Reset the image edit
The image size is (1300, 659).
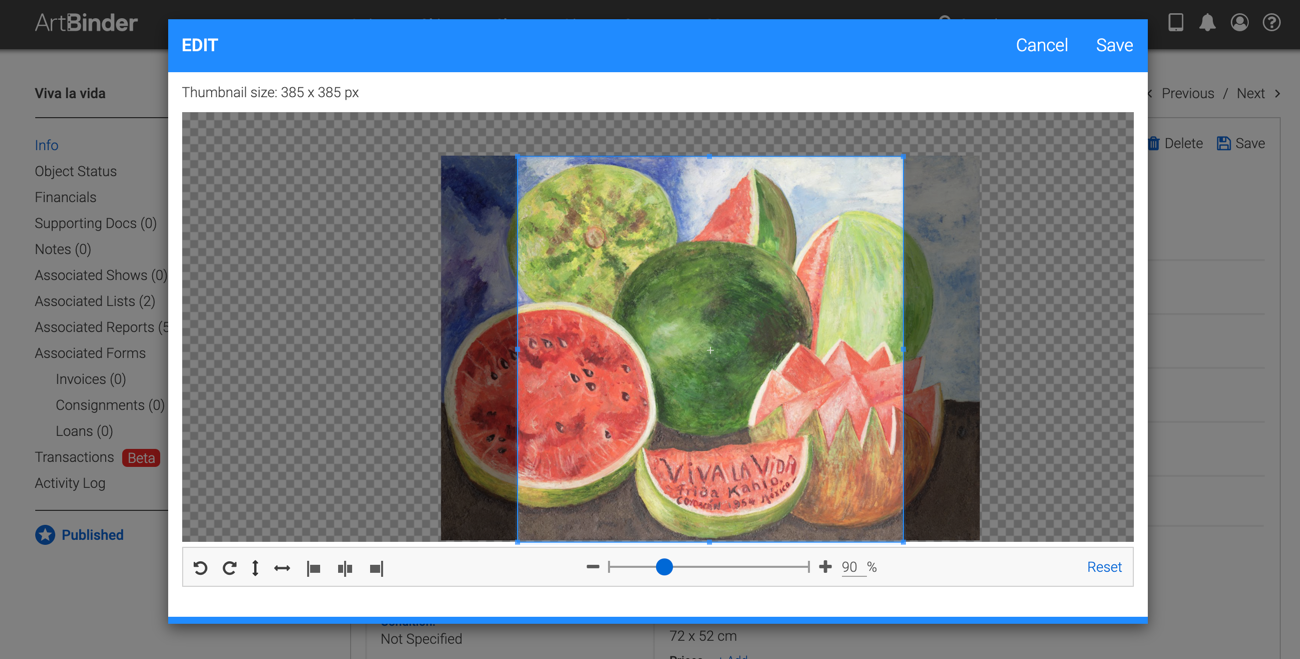pos(1104,567)
